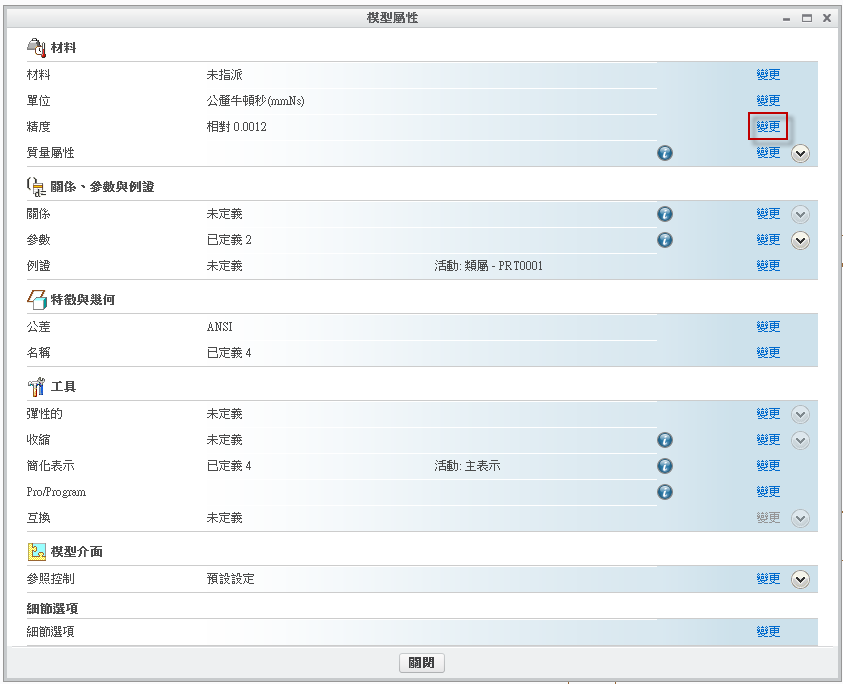
Task: Expand the 質量屬性 details chevron
Action: click(x=800, y=154)
